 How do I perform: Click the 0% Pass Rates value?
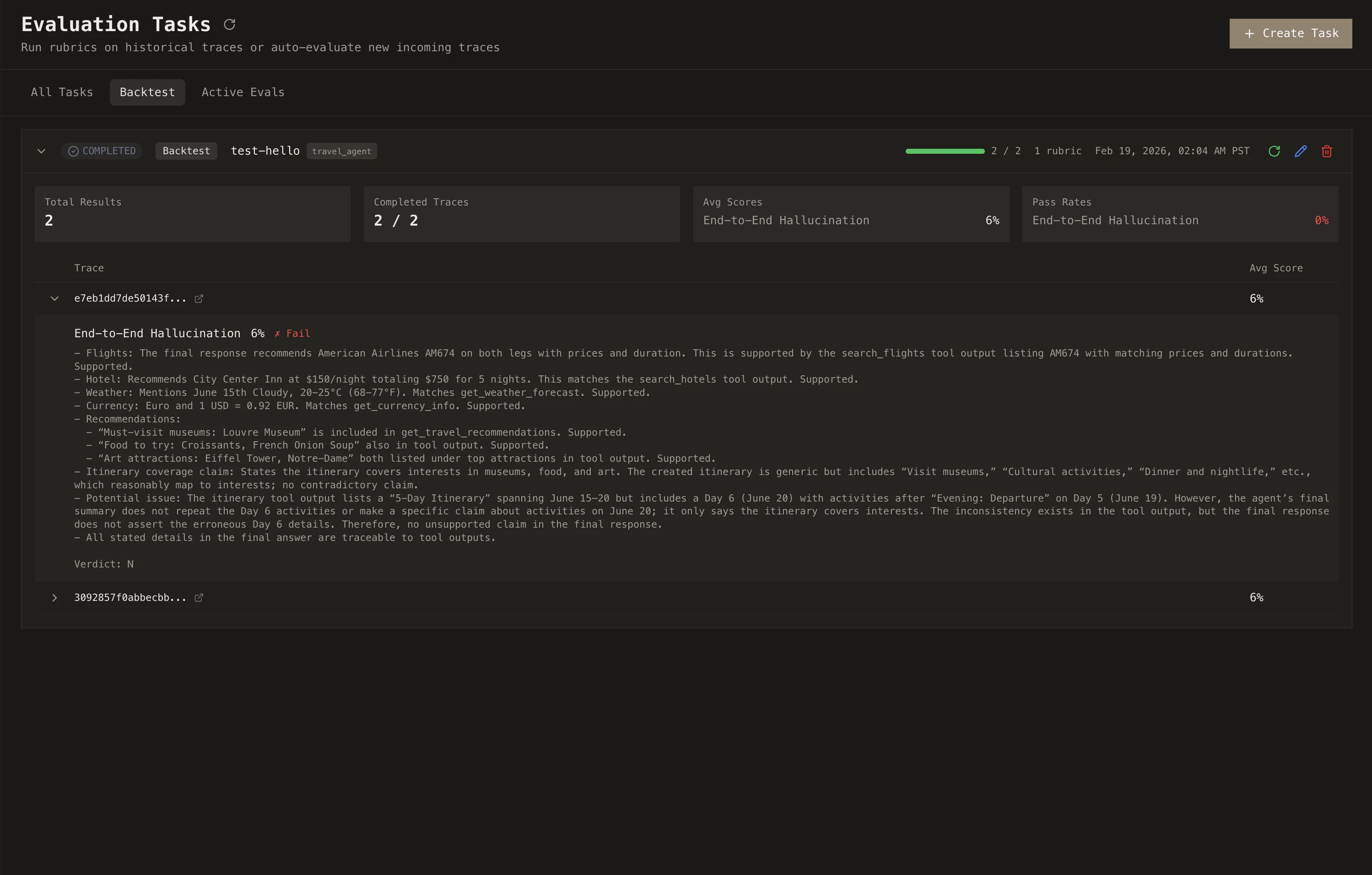1321,221
